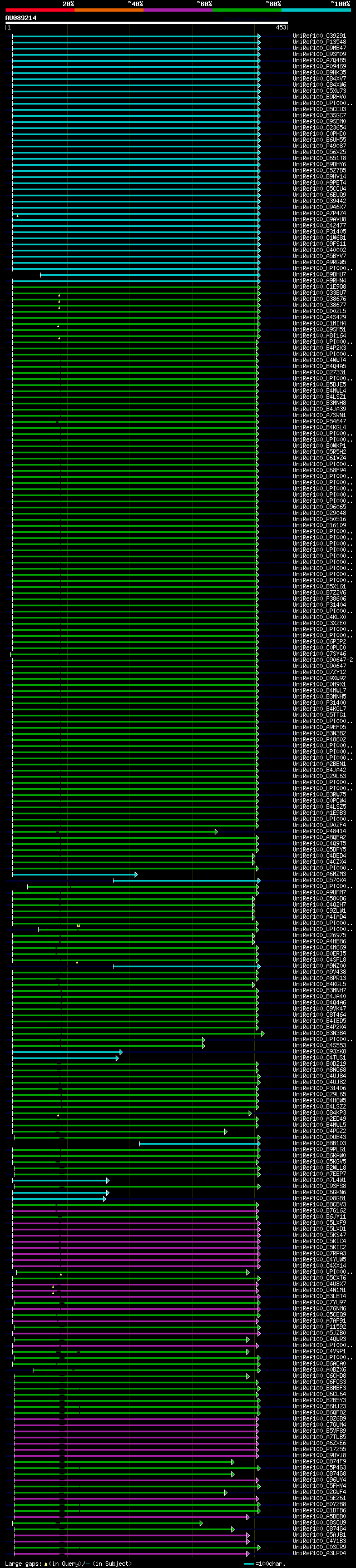This screenshot has width=356, height=1568.
Task: Click hit label UniRef100_P49087
Action: pyautogui.click(x=319, y=146)
